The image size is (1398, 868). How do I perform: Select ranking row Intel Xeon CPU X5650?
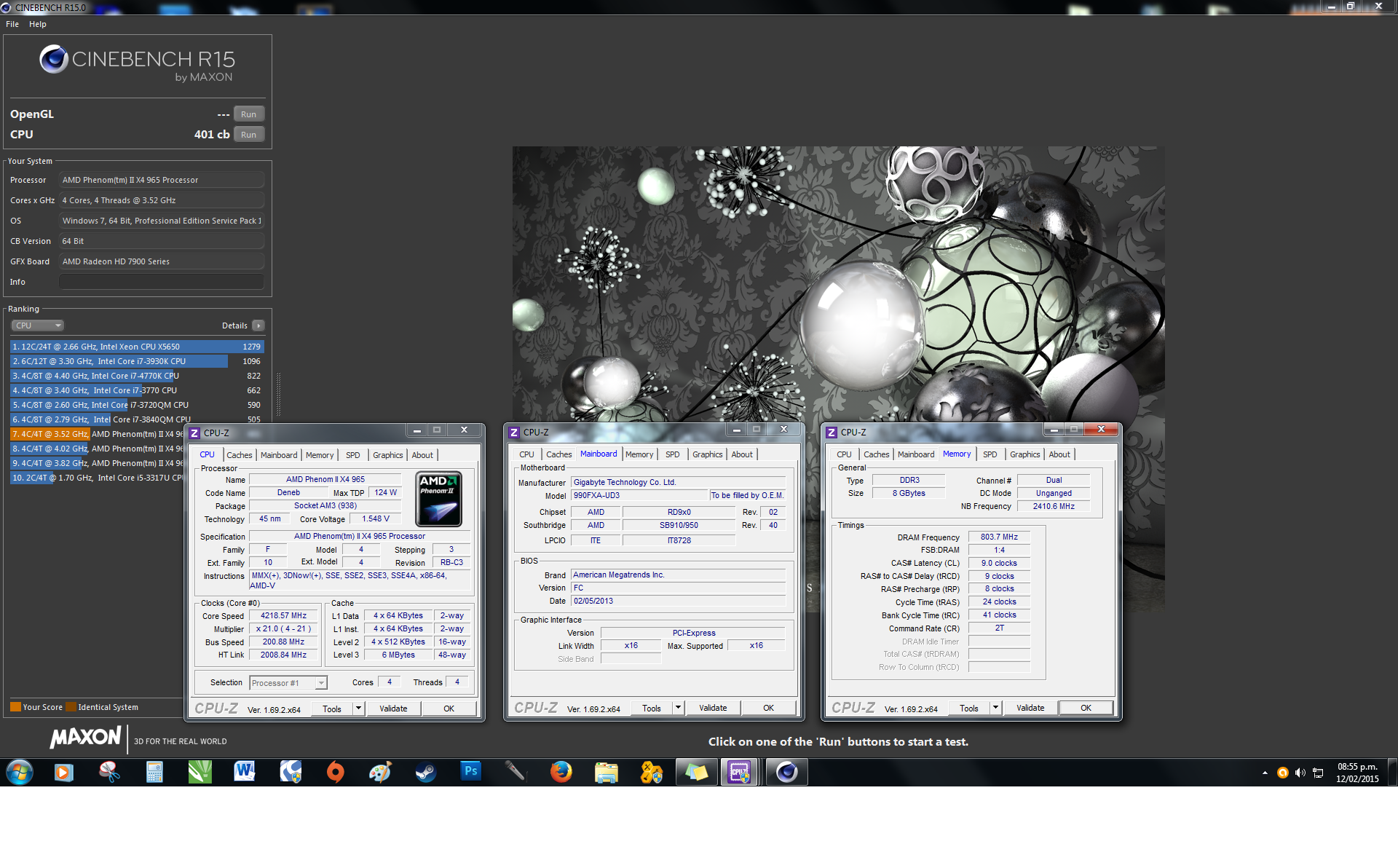[x=137, y=347]
